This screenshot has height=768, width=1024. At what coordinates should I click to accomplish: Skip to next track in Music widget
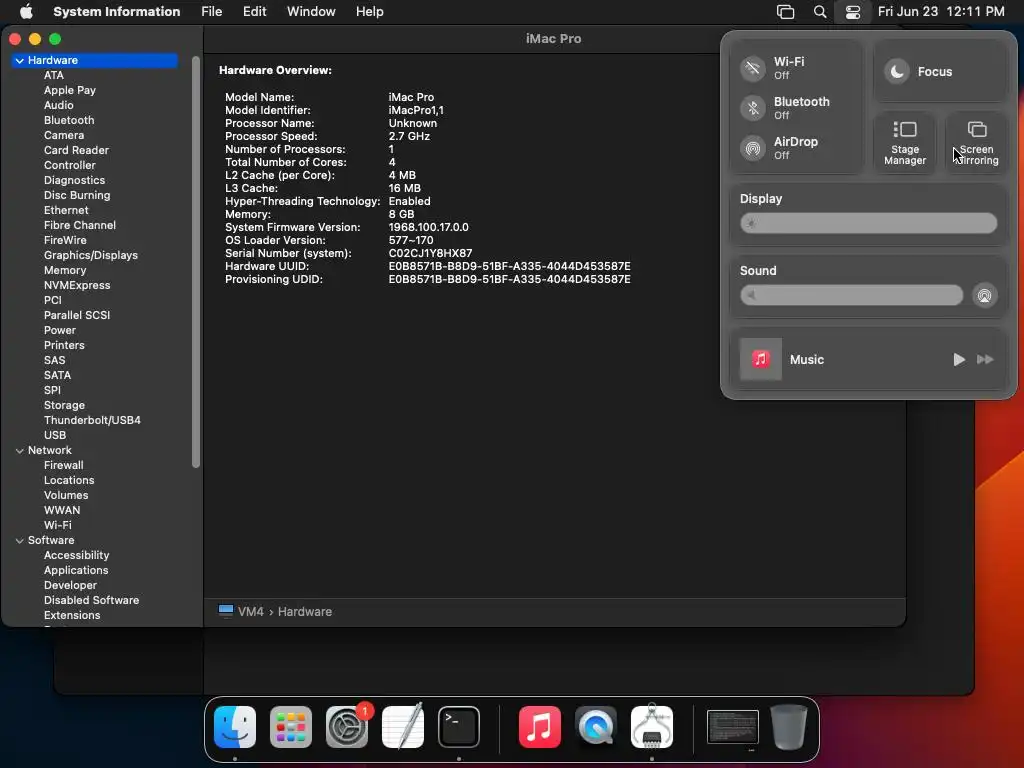tap(985, 359)
